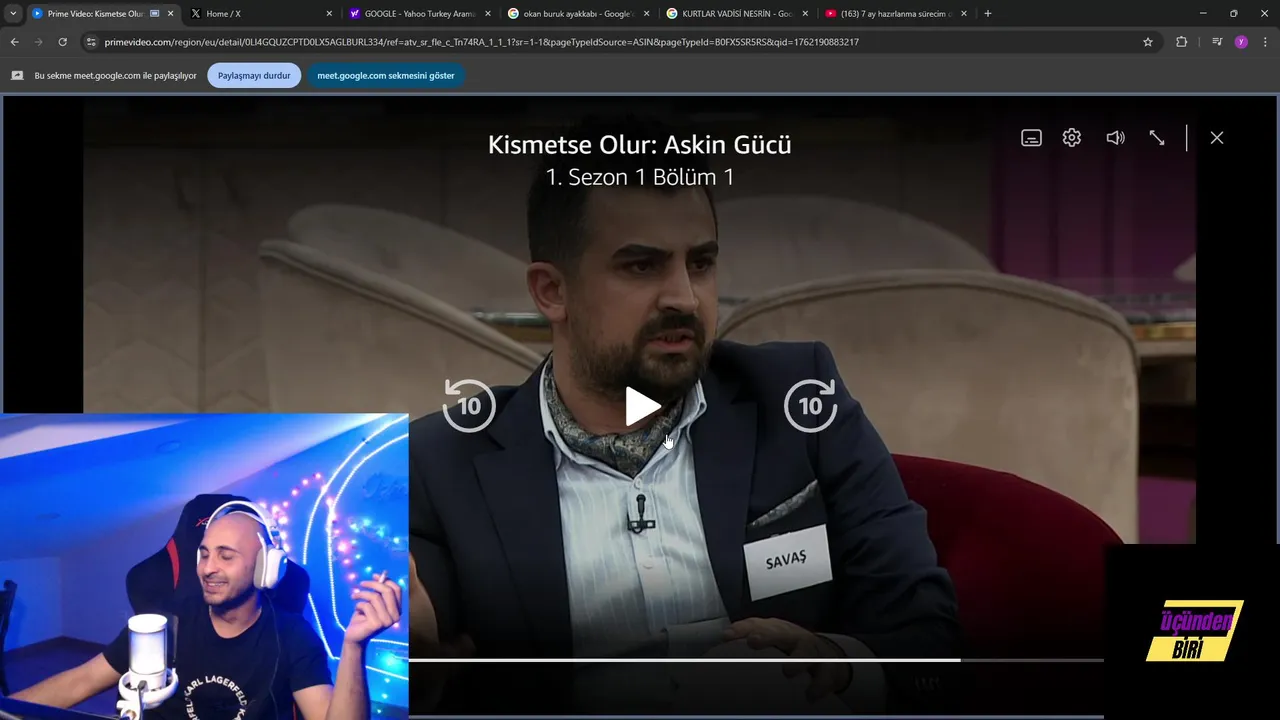The height and width of the screenshot is (720, 1280).
Task: Rewind the video 10 seconds
Action: (x=469, y=405)
